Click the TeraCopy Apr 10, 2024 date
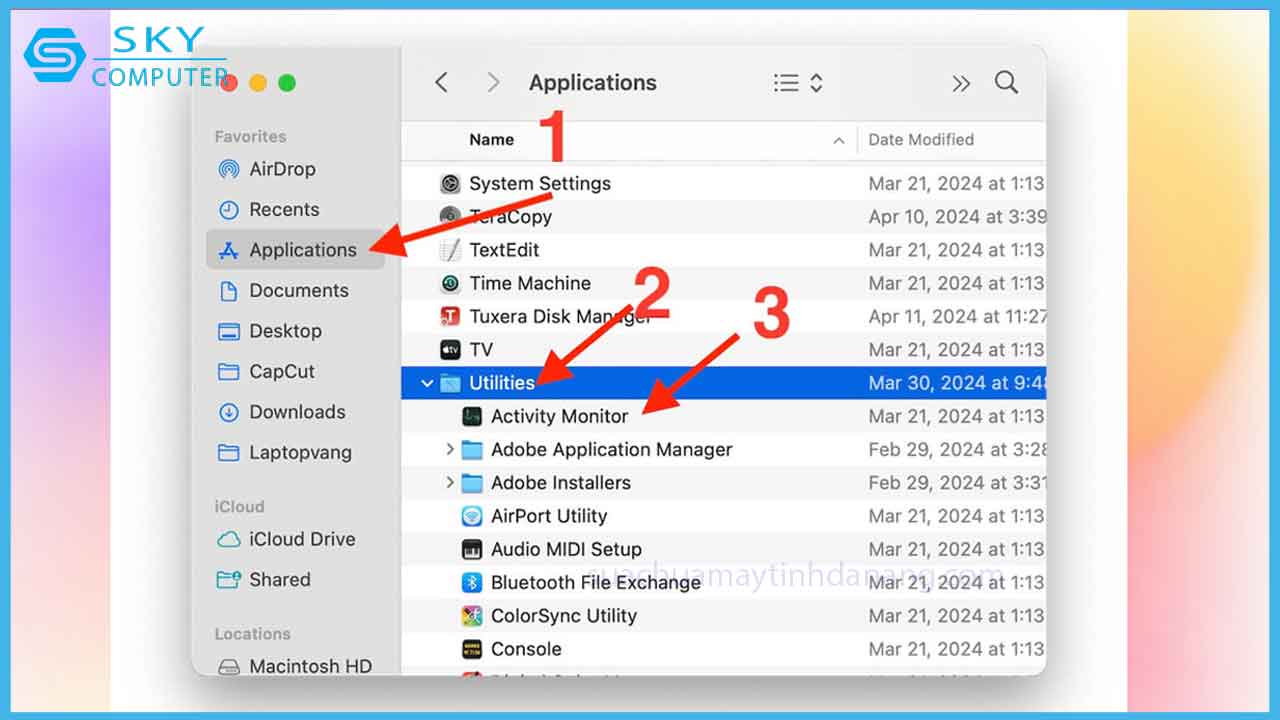 click(x=957, y=217)
